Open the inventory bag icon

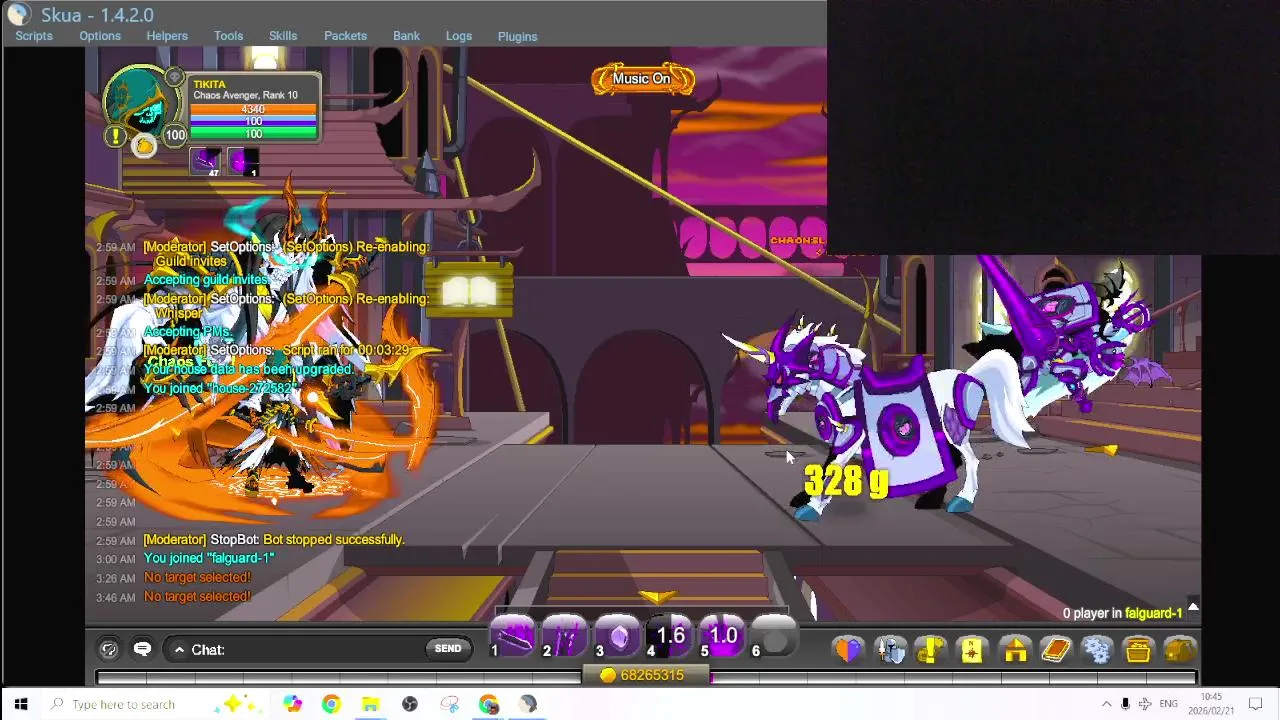(1180, 650)
